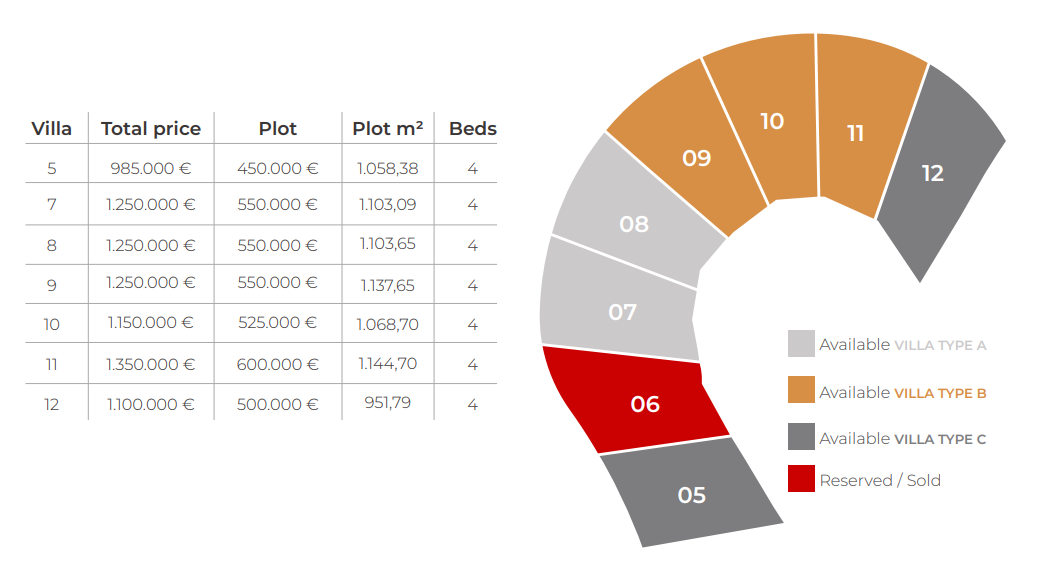Viewport: 1048px width, 571px height.
Task: Click the red sold plot 06
Action: pyautogui.click(x=645, y=404)
